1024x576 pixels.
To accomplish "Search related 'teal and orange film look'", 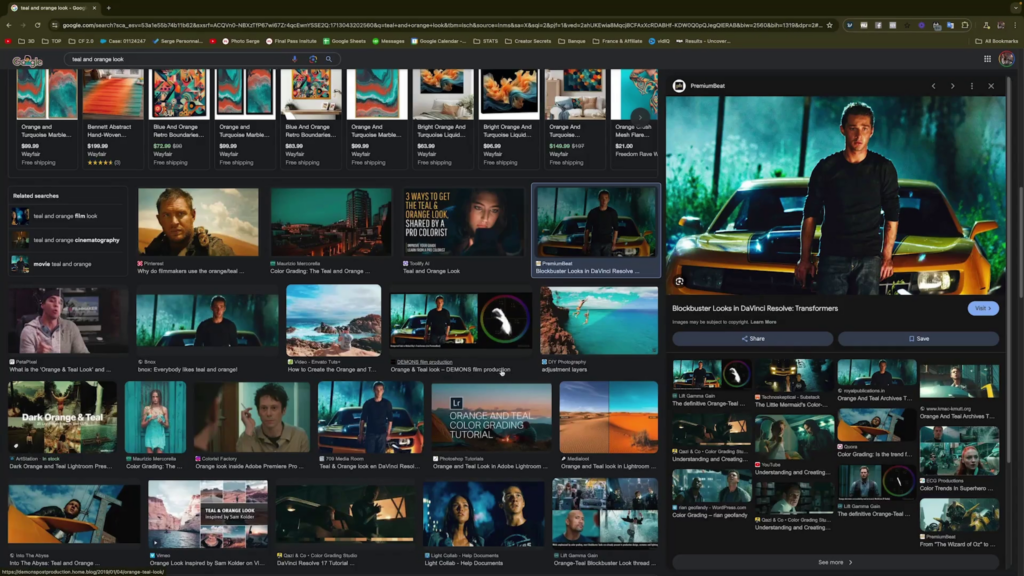I will coord(65,216).
